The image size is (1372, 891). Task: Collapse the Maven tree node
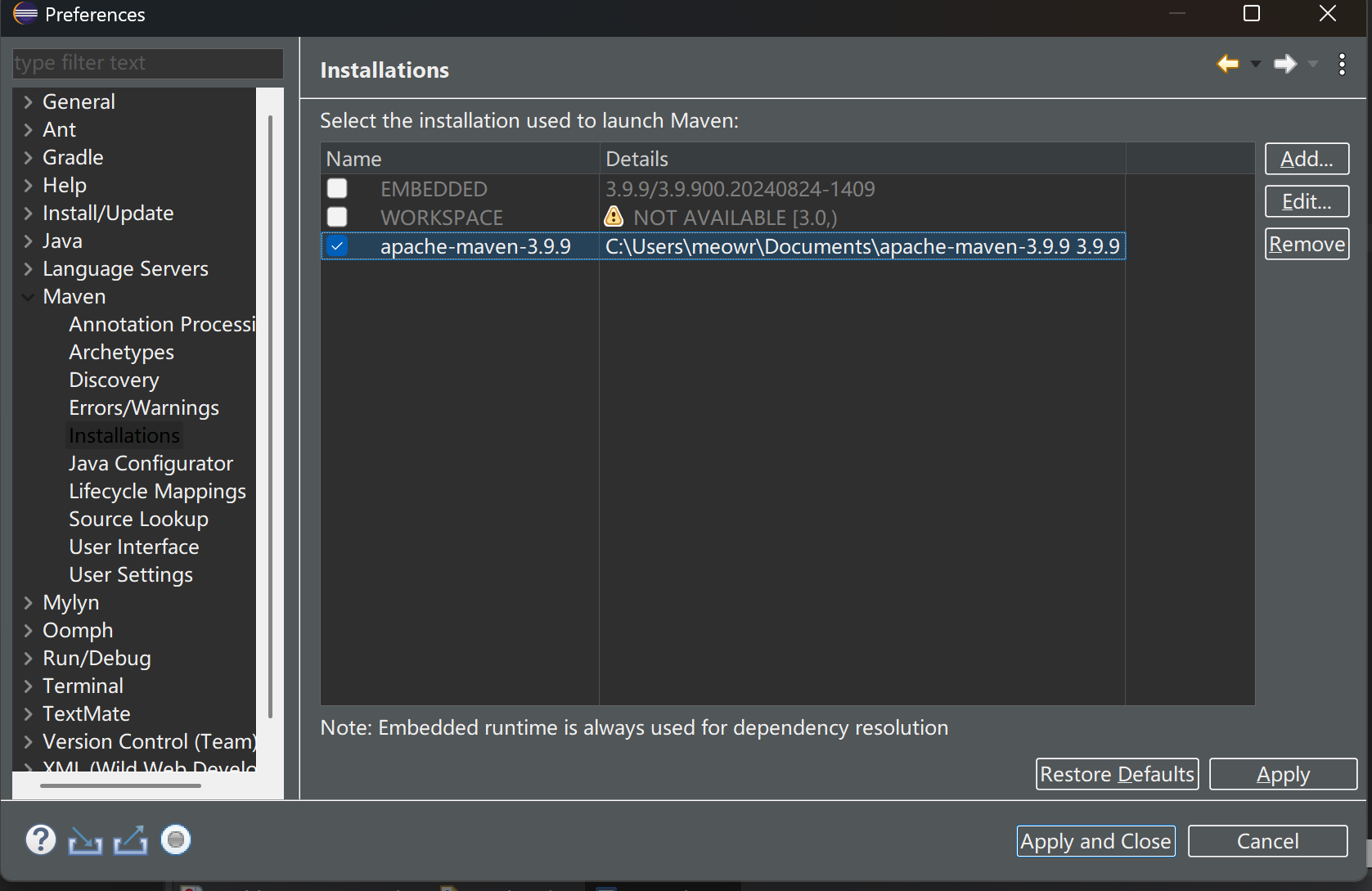click(28, 297)
